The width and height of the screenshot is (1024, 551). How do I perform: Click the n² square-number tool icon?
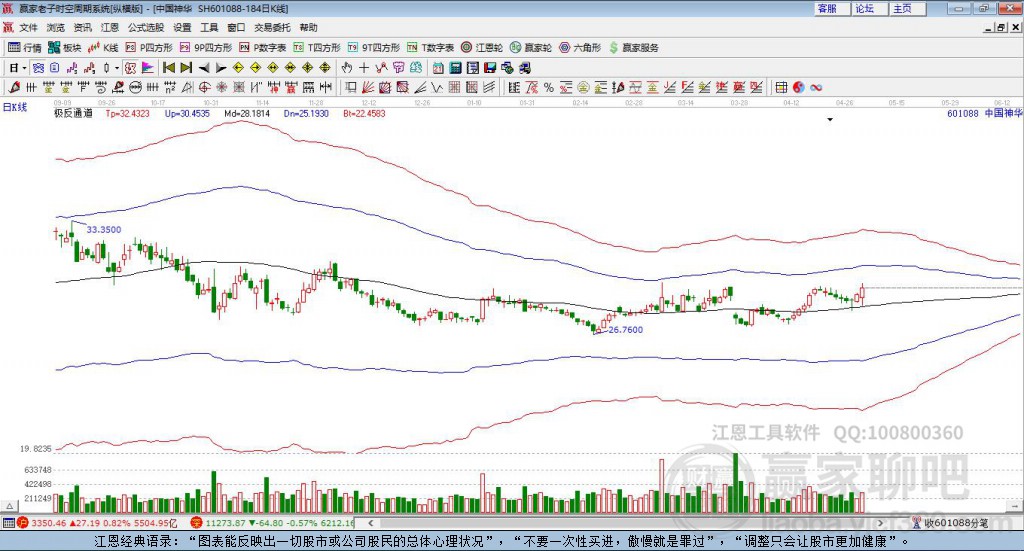(170, 87)
